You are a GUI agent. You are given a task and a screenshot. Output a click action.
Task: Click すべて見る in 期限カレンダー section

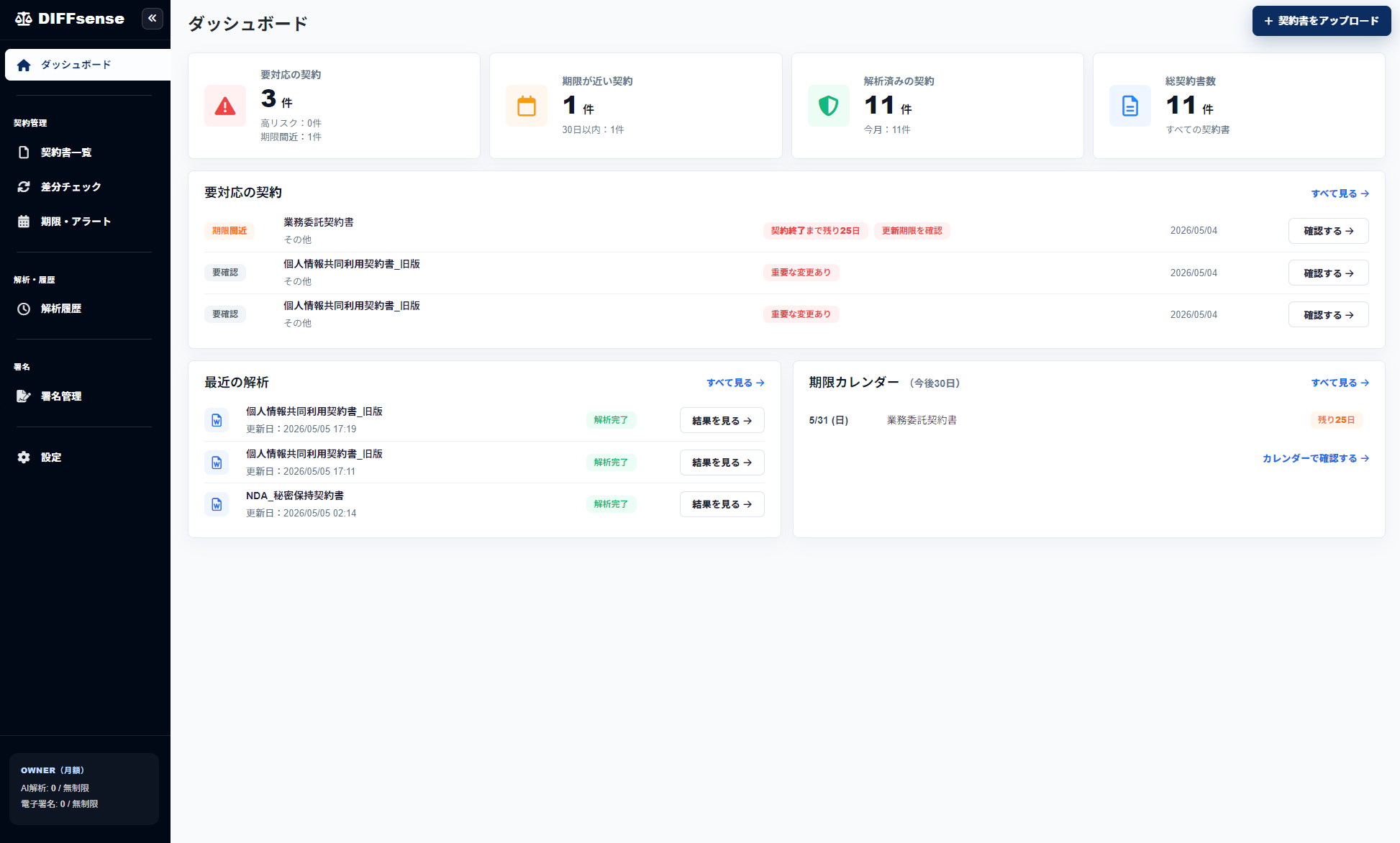tap(1340, 383)
